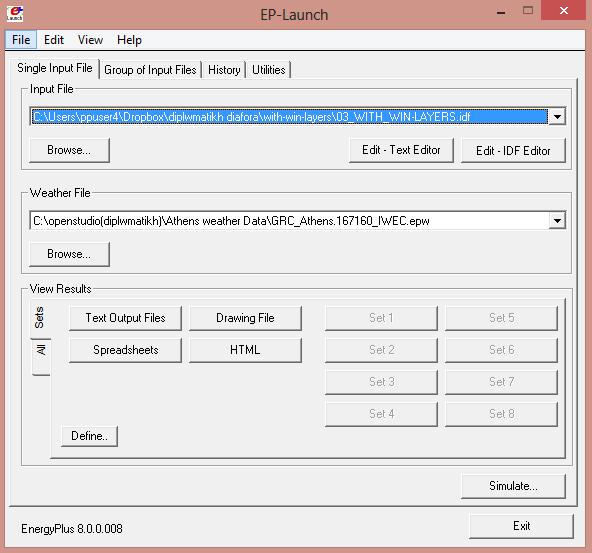Click the Set 8 button
Image resolution: width=592 pixels, height=553 pixels.
click(x=501, y=414)
